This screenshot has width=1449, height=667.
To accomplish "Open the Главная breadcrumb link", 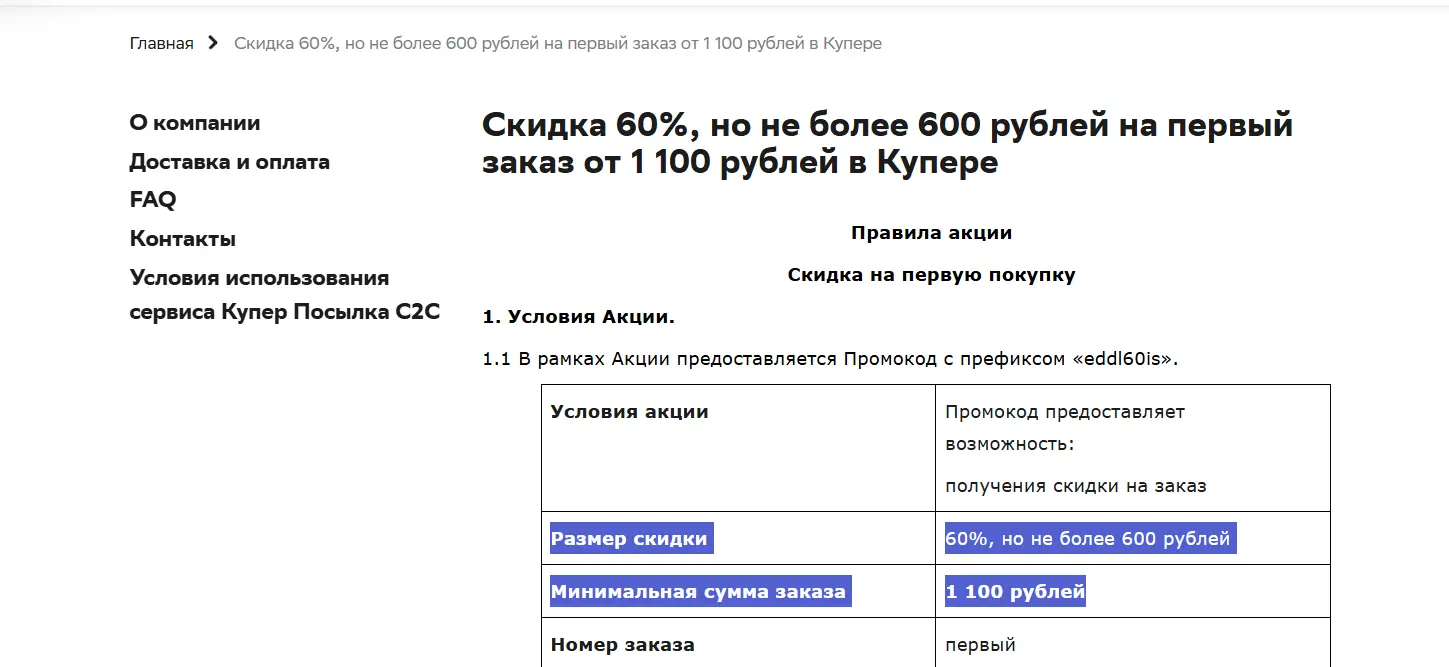I will coord(161,43).
